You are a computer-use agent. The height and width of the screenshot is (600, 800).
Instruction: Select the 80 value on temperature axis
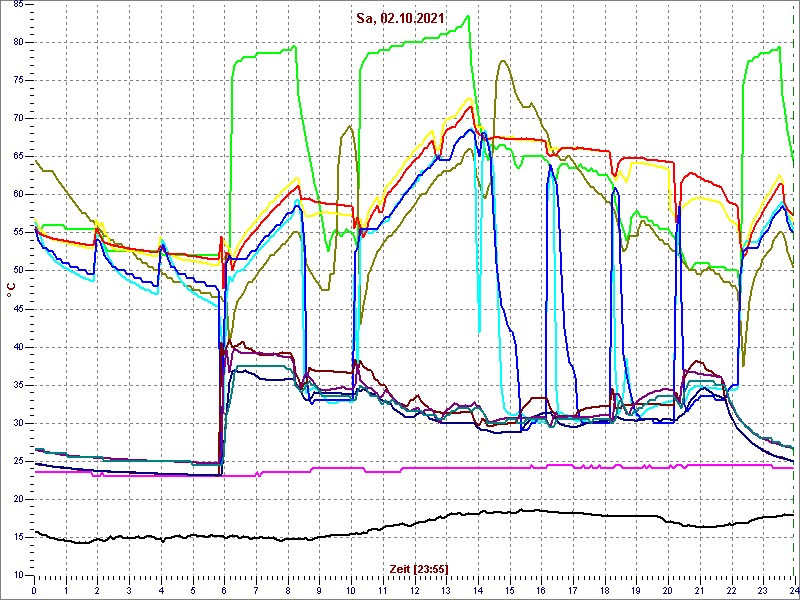coord(17,42)
